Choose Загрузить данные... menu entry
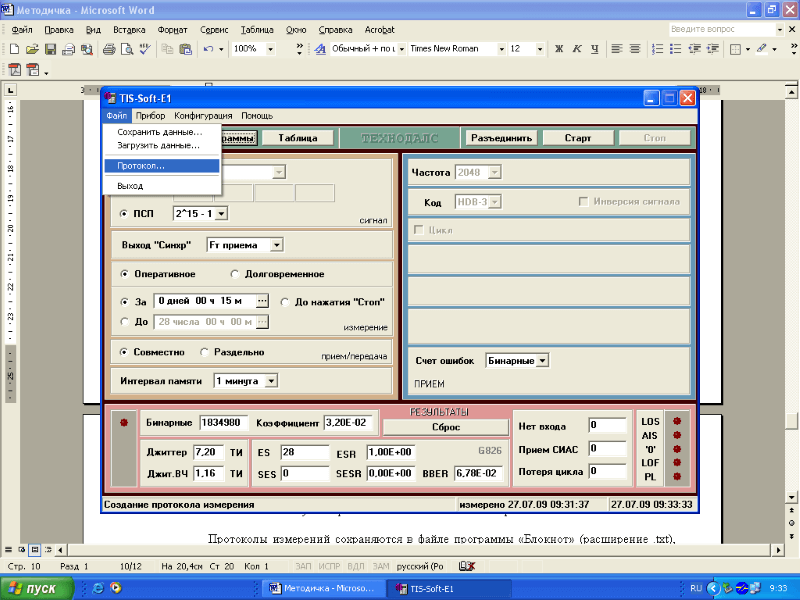The height and width of the screenshot is (600, 800). (162, 145)
